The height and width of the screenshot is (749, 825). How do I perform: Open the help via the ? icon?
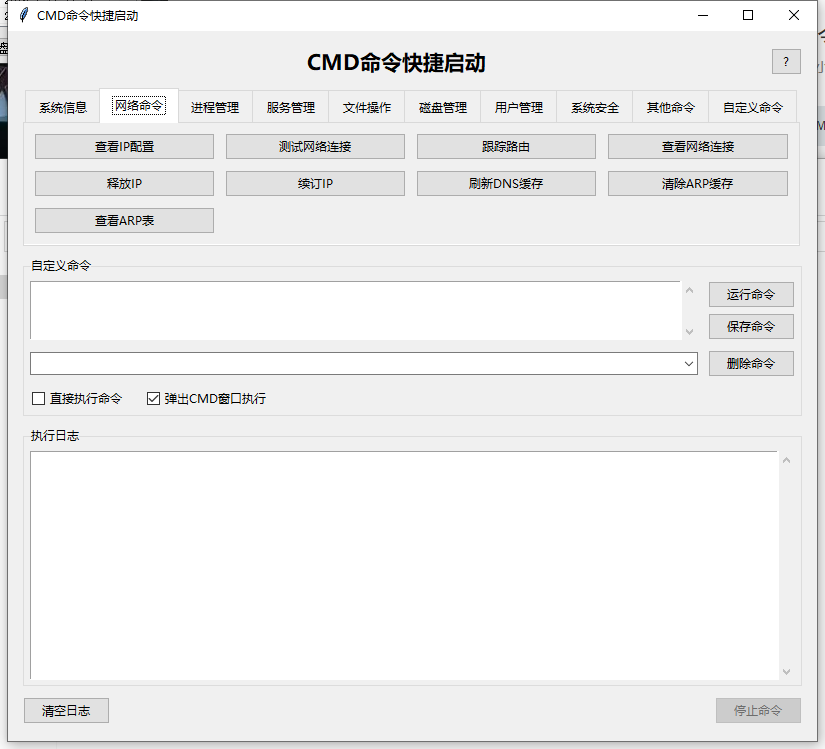pyautogui.click(x=786, y=61)
